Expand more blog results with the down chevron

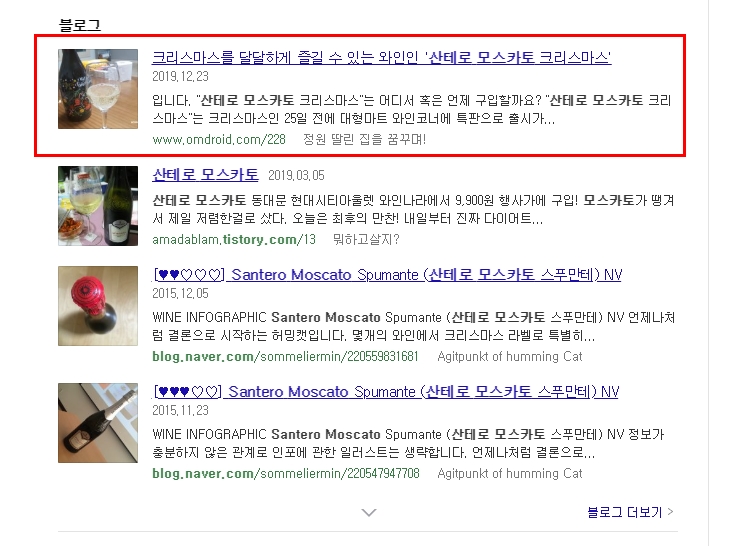pyautogui.click(x=369, y=512)
